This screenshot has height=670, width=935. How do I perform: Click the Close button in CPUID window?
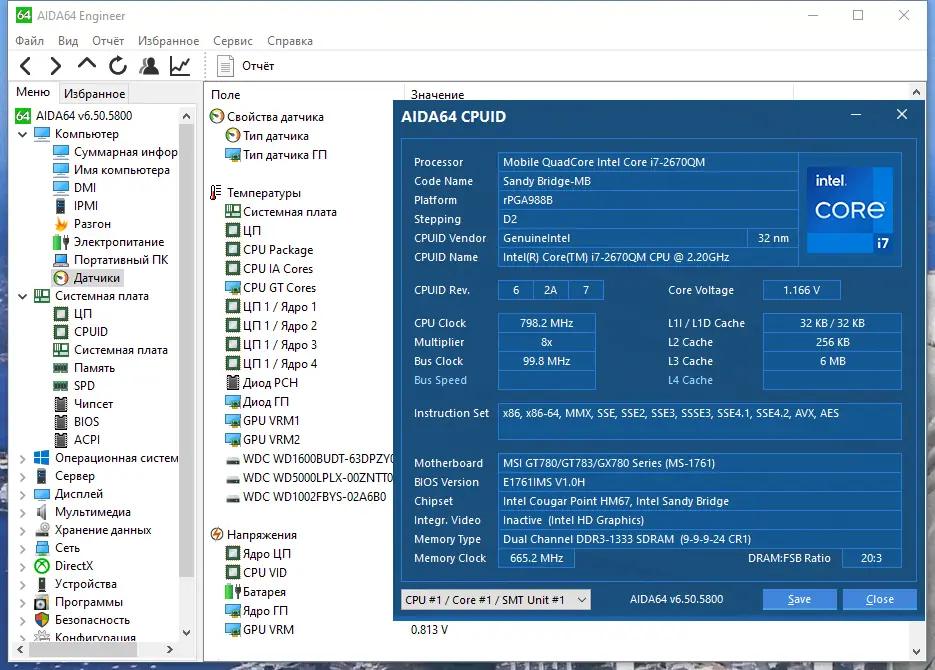pyautogui.click(x=880, y=599)
